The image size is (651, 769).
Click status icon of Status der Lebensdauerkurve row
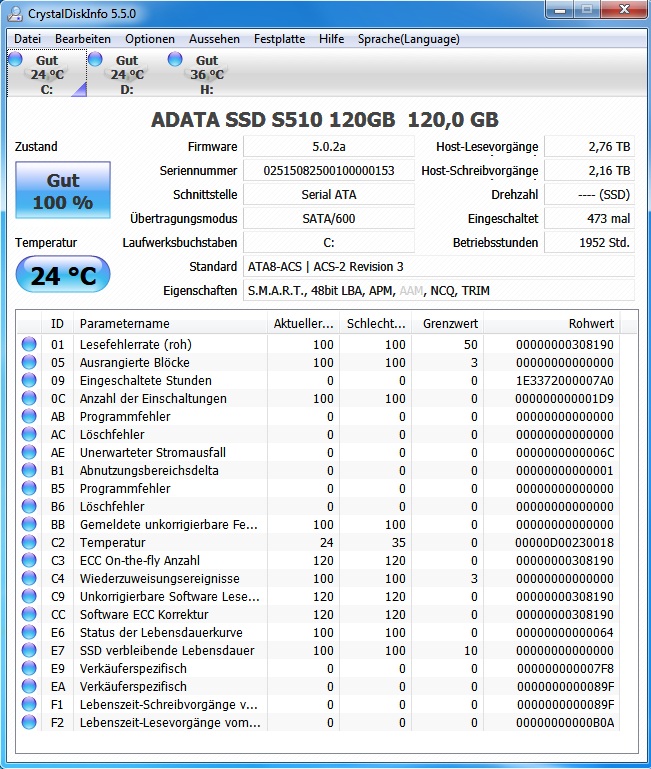pyautogui.click(x=29, y=632)
